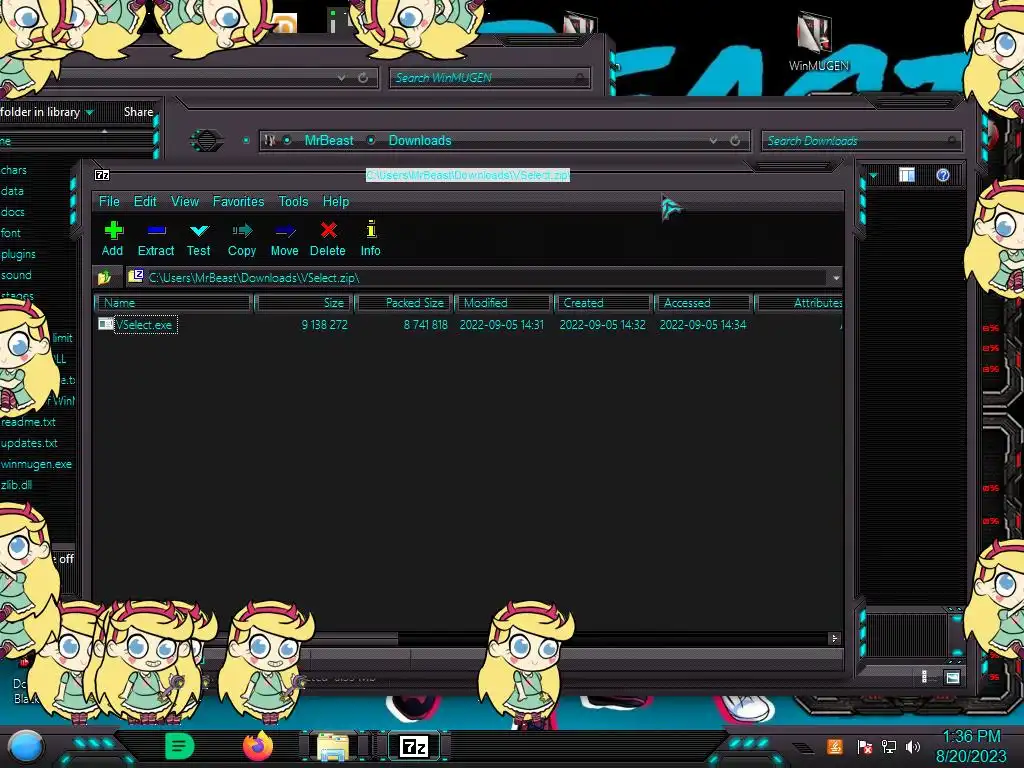The height and width of the screenshot is (768, 1024).
Task: Select the data folder in WinMUGEN window
Action: [x=12, y=191]
